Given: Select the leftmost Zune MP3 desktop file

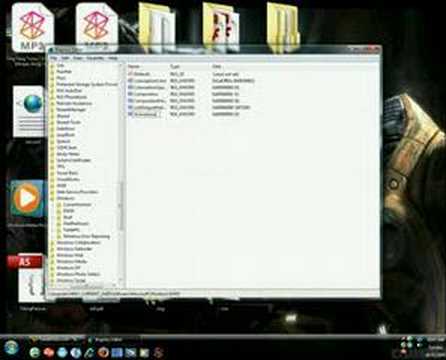Looking at the screenshot, I should click(33, 27).
